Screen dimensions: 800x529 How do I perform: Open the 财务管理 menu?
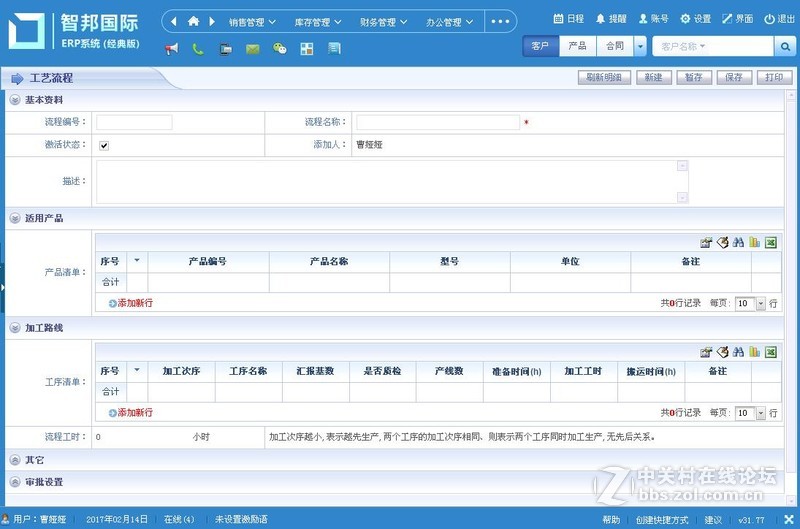point(384,22)
